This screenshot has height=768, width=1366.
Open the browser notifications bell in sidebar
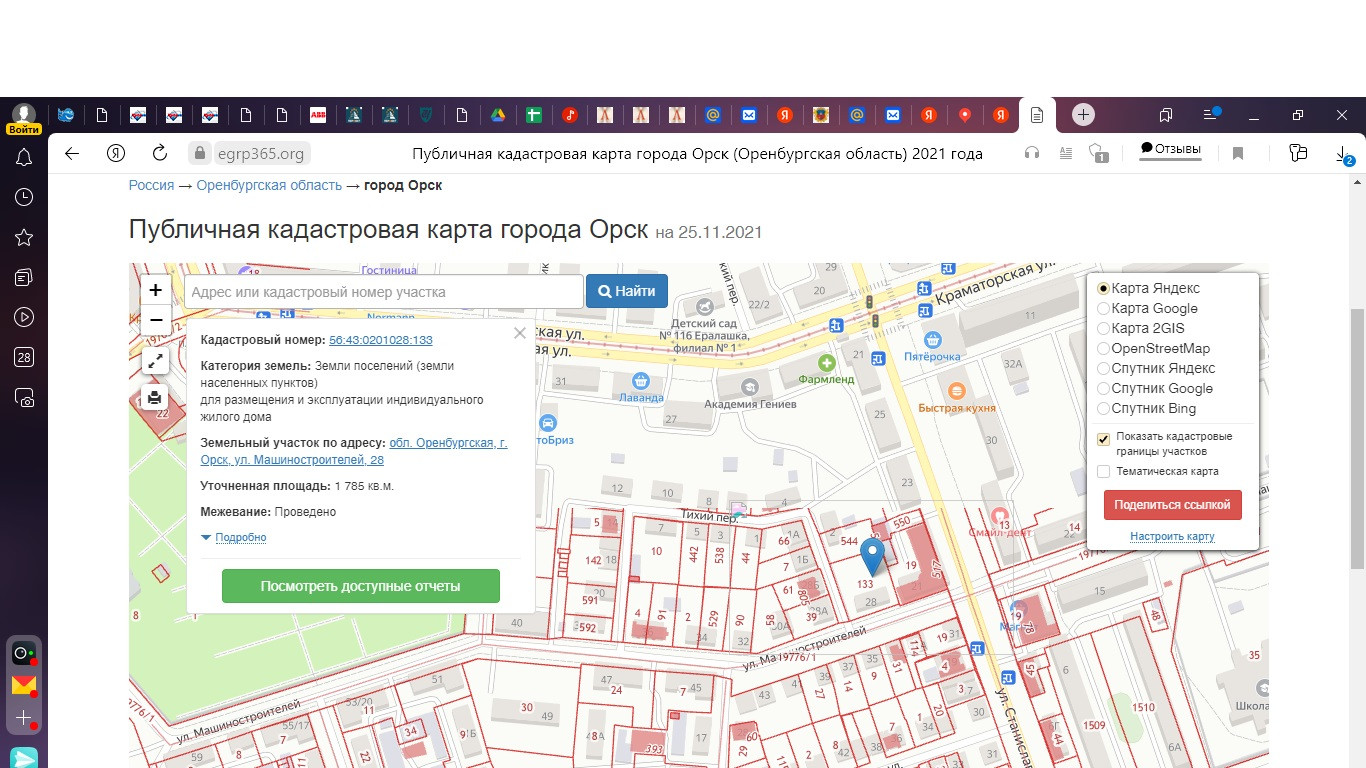click(x=24, y=157)
